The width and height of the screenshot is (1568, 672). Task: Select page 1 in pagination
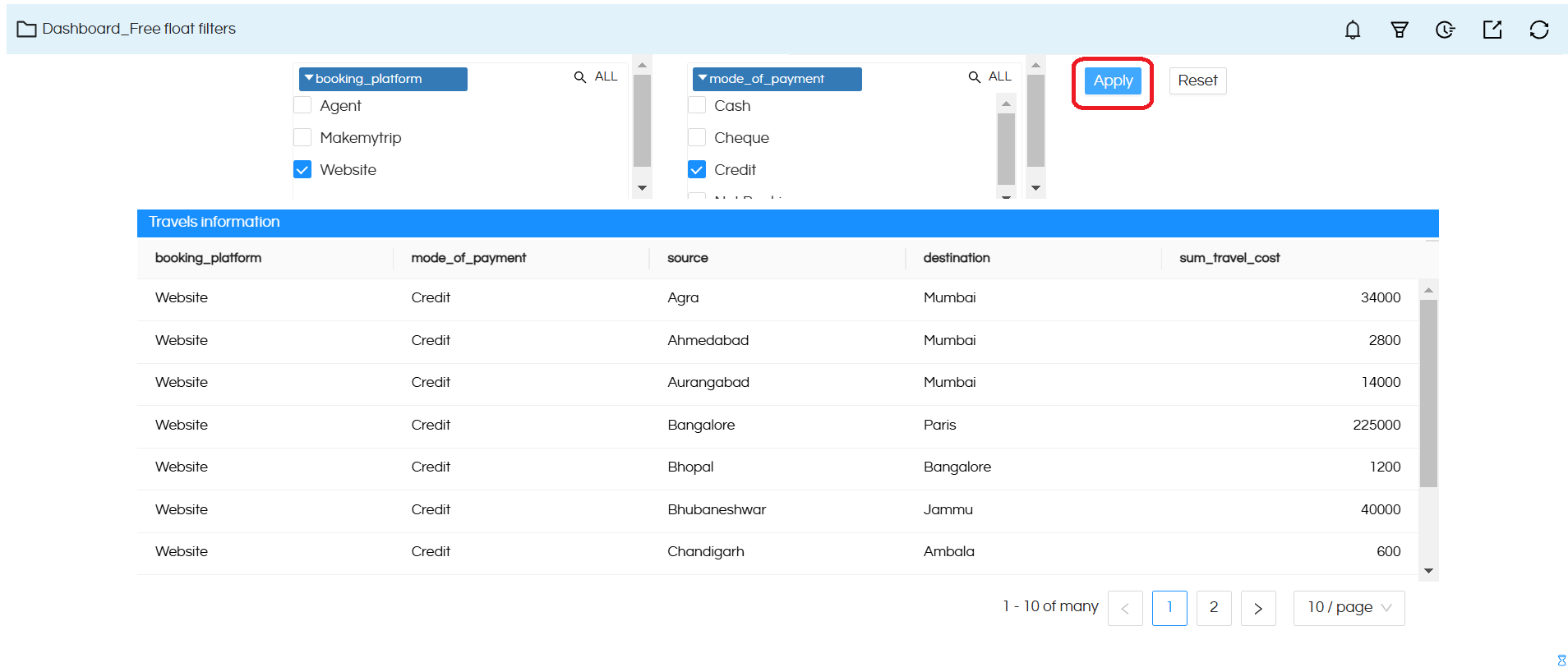pyautogui.click(x=1169, y=608)
